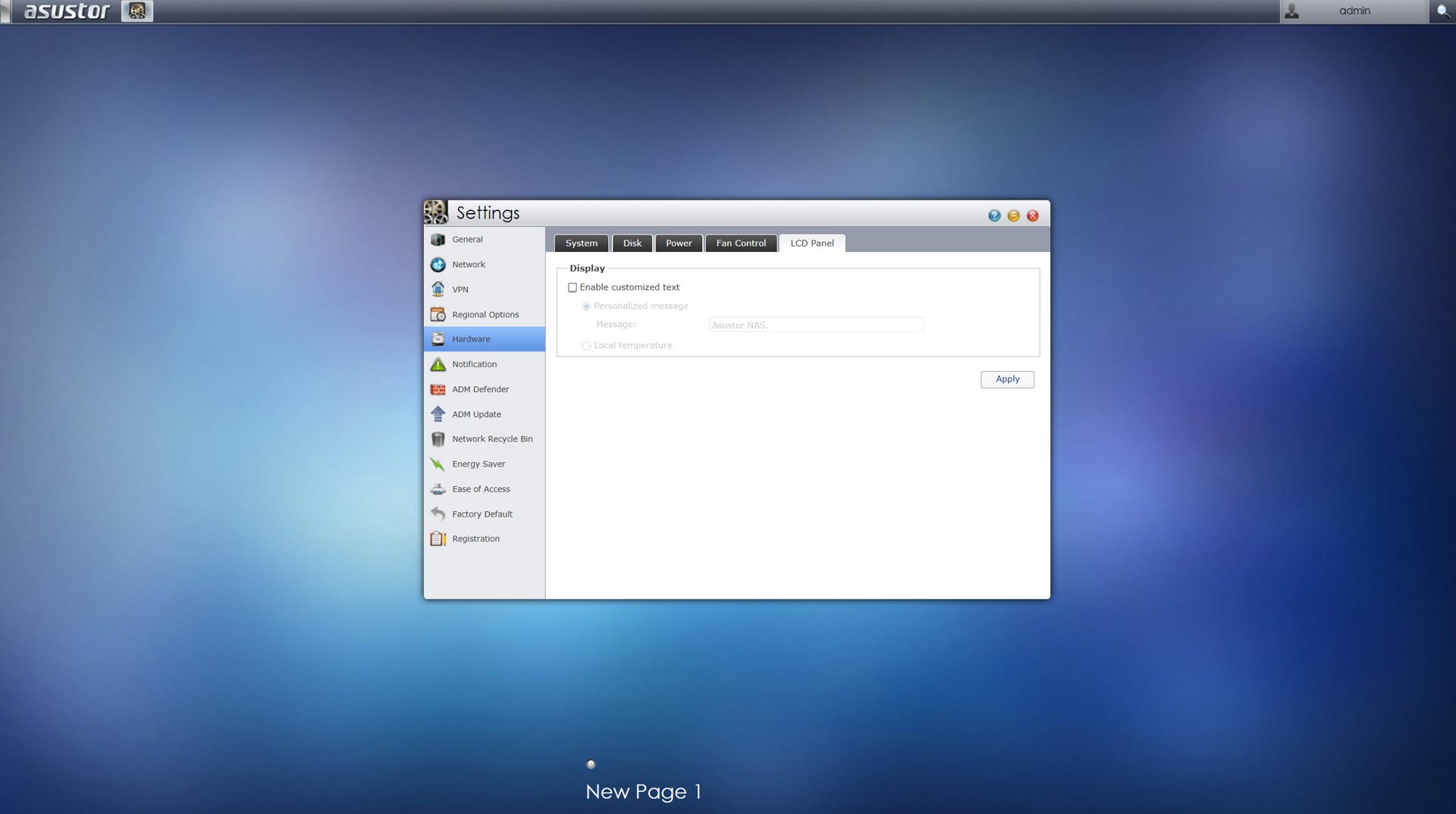The height and width of the screenshot is (814, 1456).
Task: Click the Factory Default undo arrow icon
Action: 438,514
